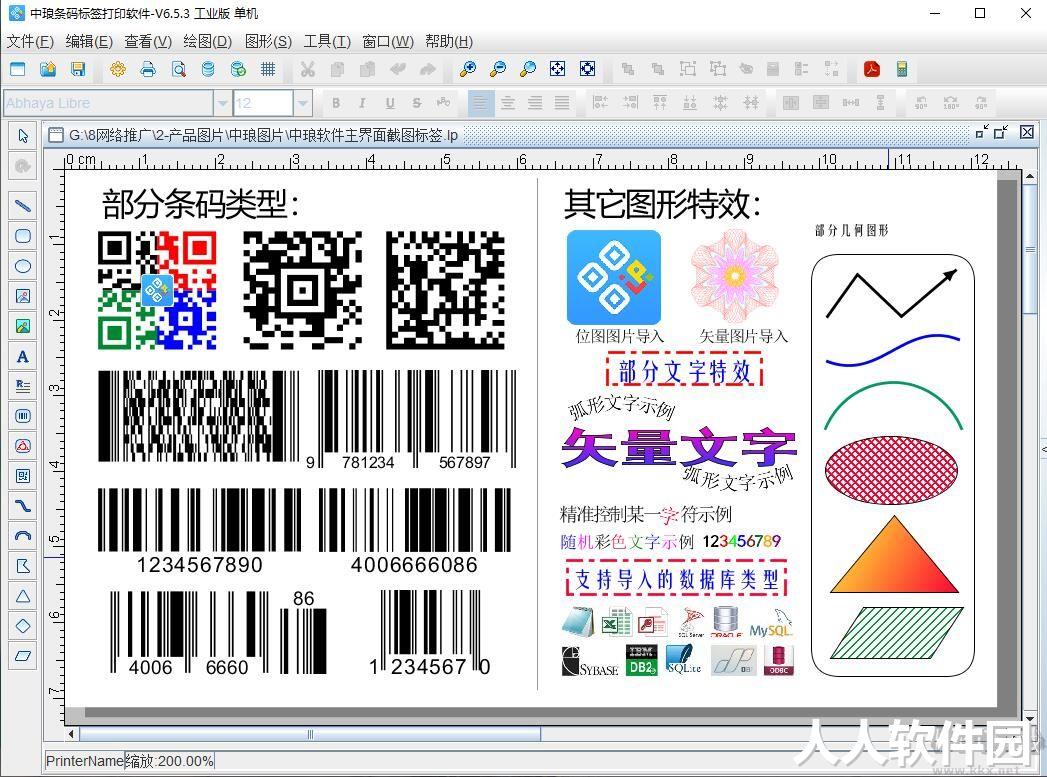The height and width of the screenshot is (777, 1047).
Task: Click the calculator icon in toolbar
Action: coord(902,69)
